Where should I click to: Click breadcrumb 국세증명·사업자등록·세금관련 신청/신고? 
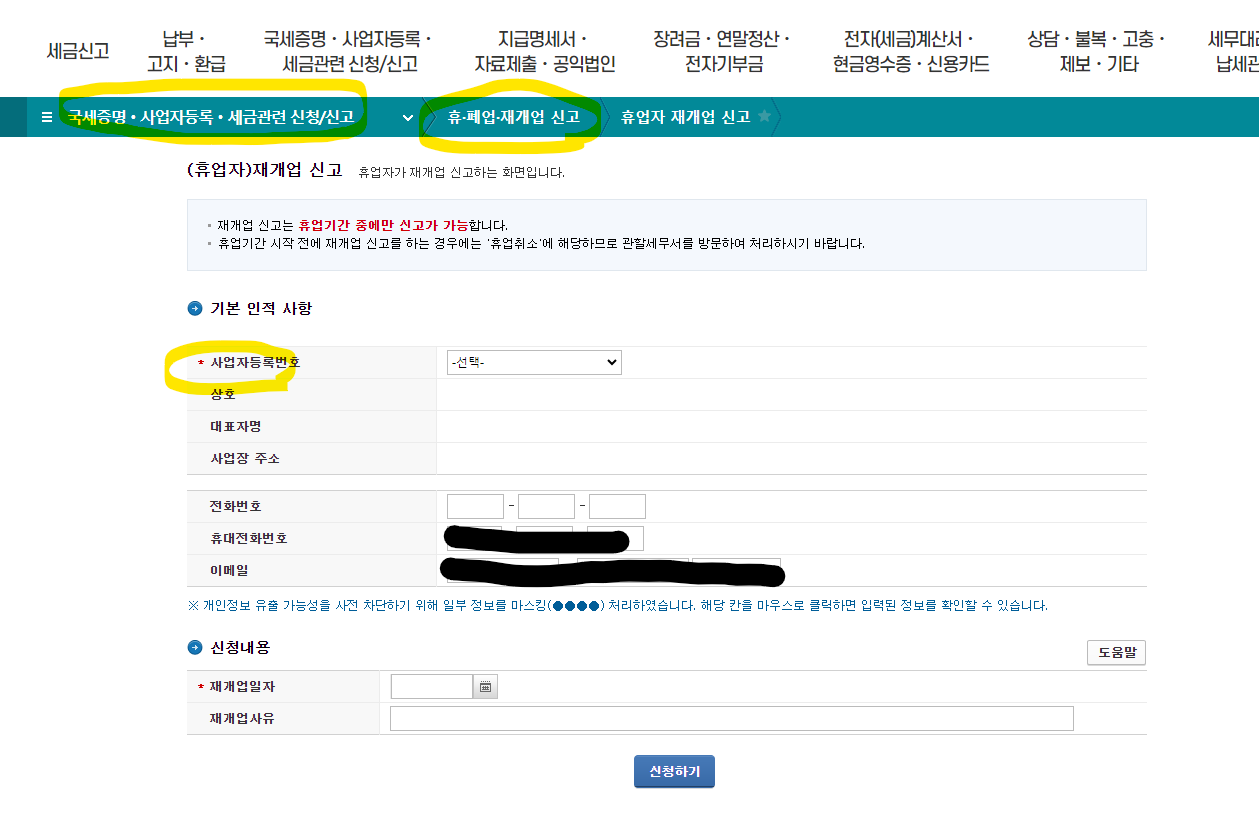tap(211, 117)
